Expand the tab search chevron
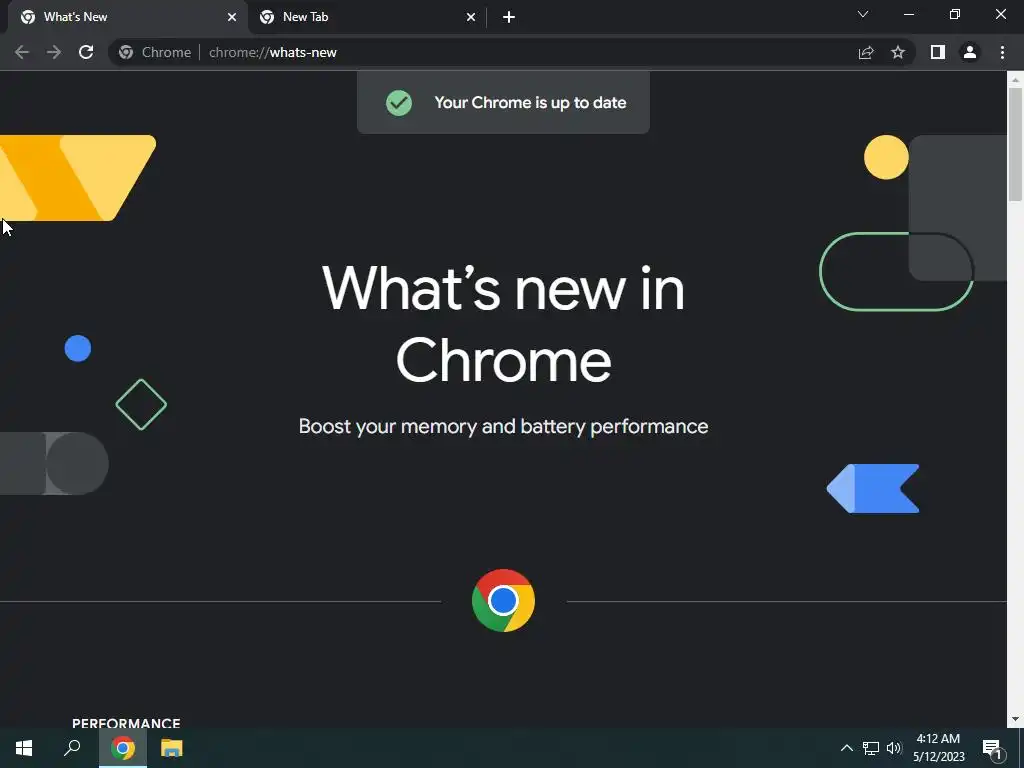The width and height of the screenshot is (1024, 768). [x=863, y=14]
